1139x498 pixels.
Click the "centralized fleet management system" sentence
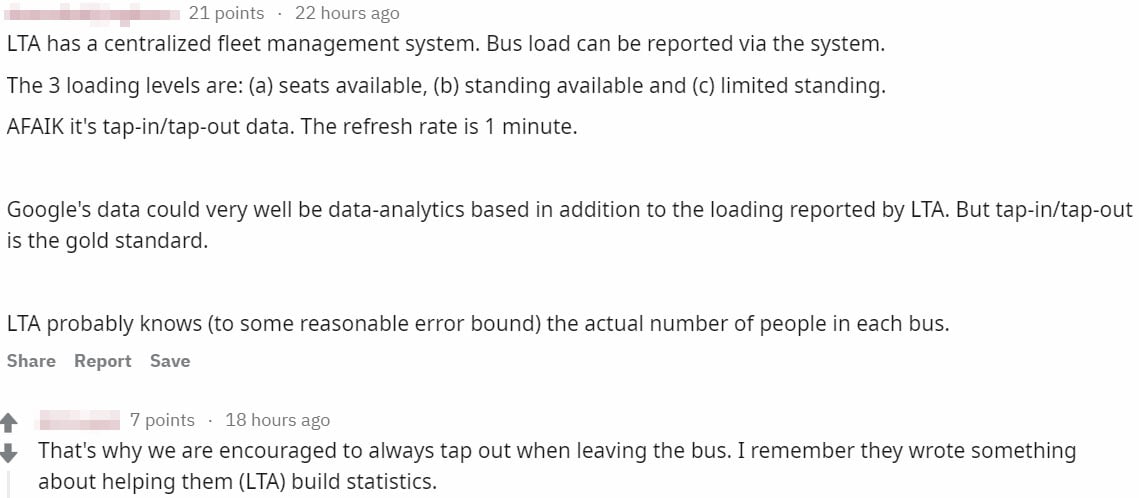click(446, 45)
